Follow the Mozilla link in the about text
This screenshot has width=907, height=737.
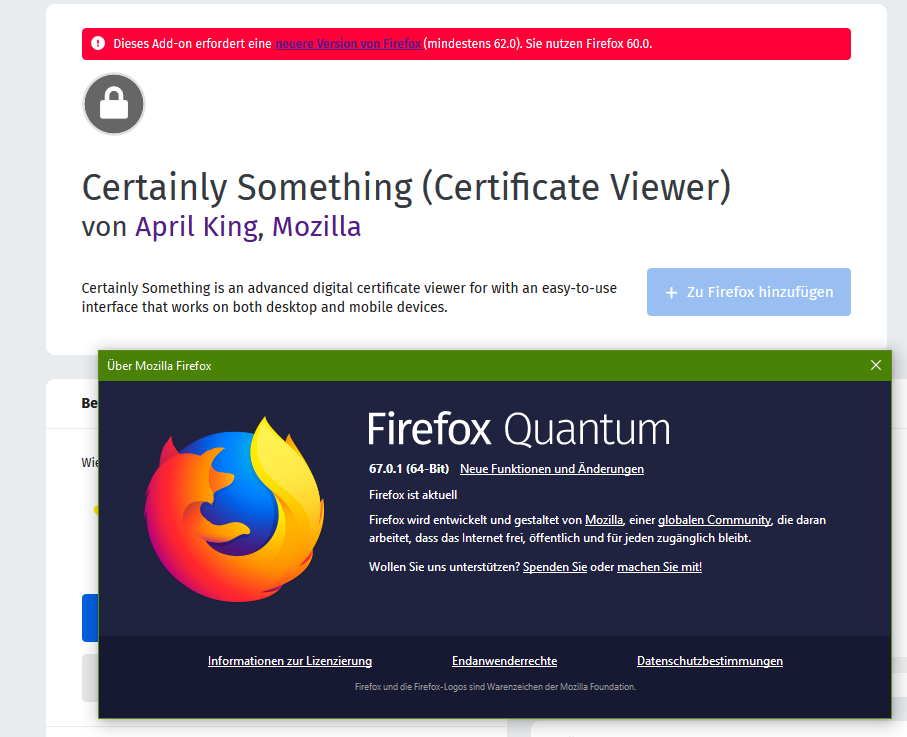point(604,520)
